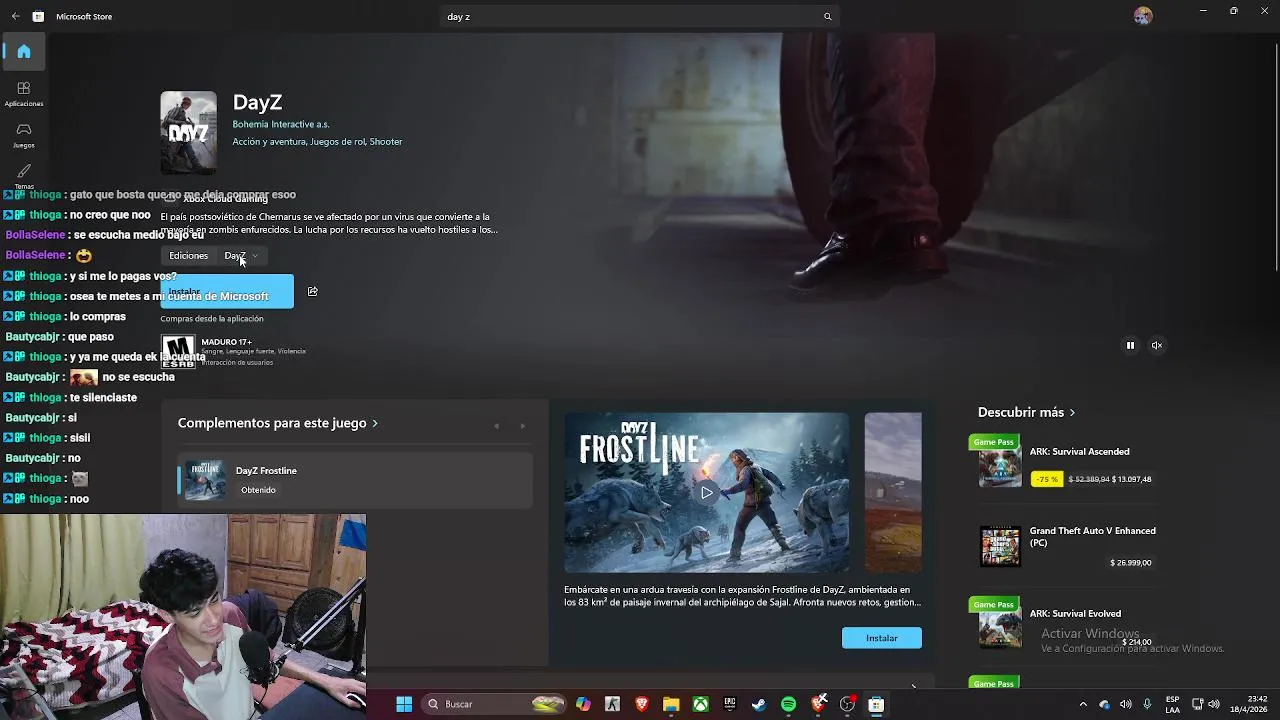The height and width of the screenshot is (720, 1280).
Task: Click the search box containing 'day z'
Action: (x=640, y=17)
